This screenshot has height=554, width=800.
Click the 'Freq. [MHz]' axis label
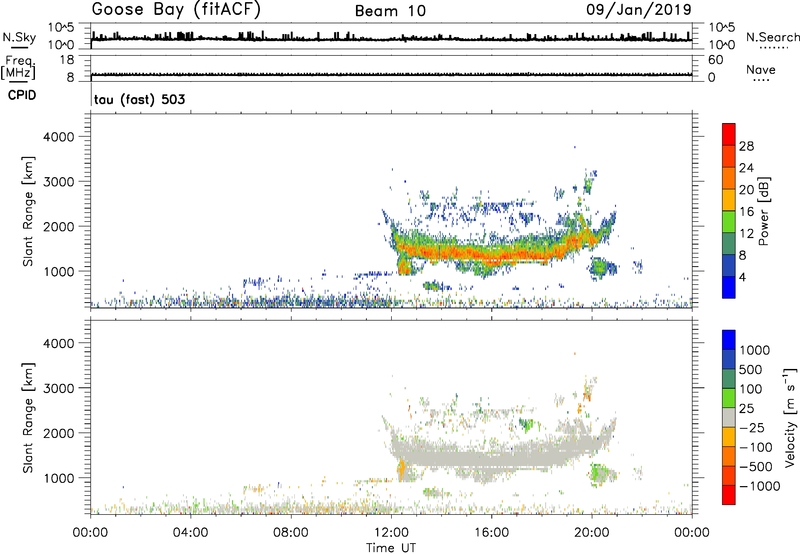(18, 67)
